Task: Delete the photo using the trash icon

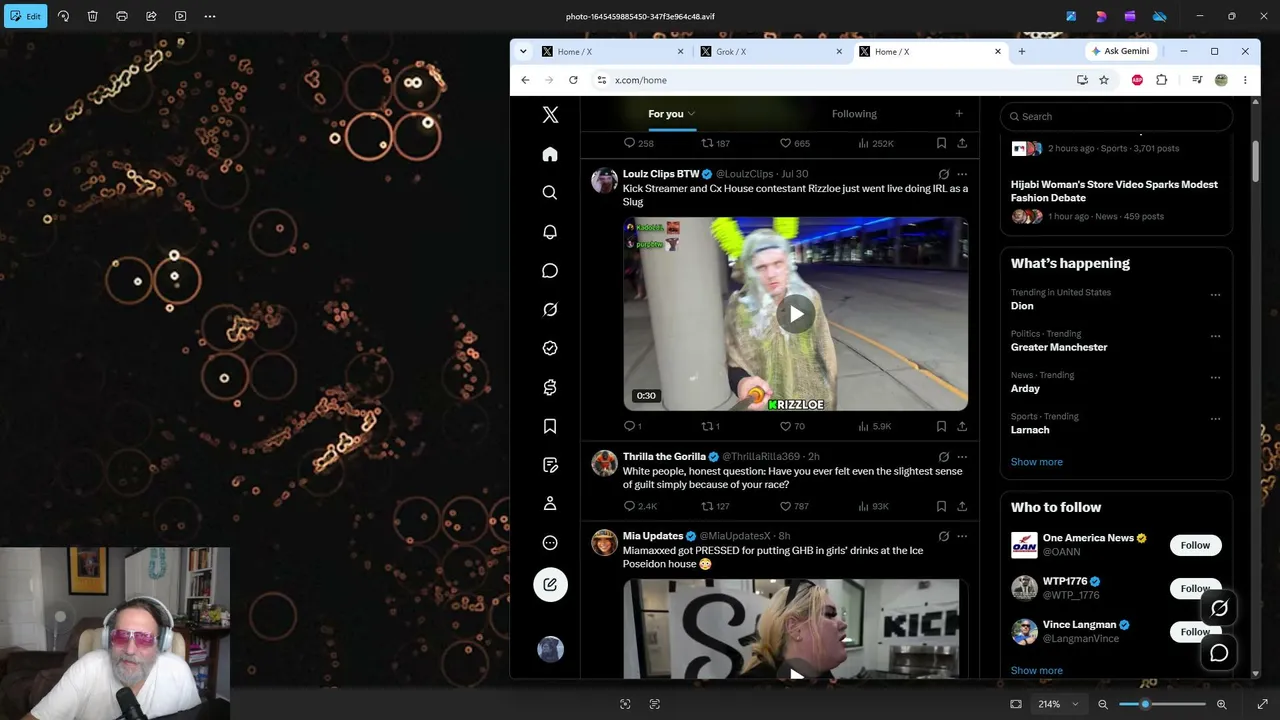Action: click(x=92, y=16)
